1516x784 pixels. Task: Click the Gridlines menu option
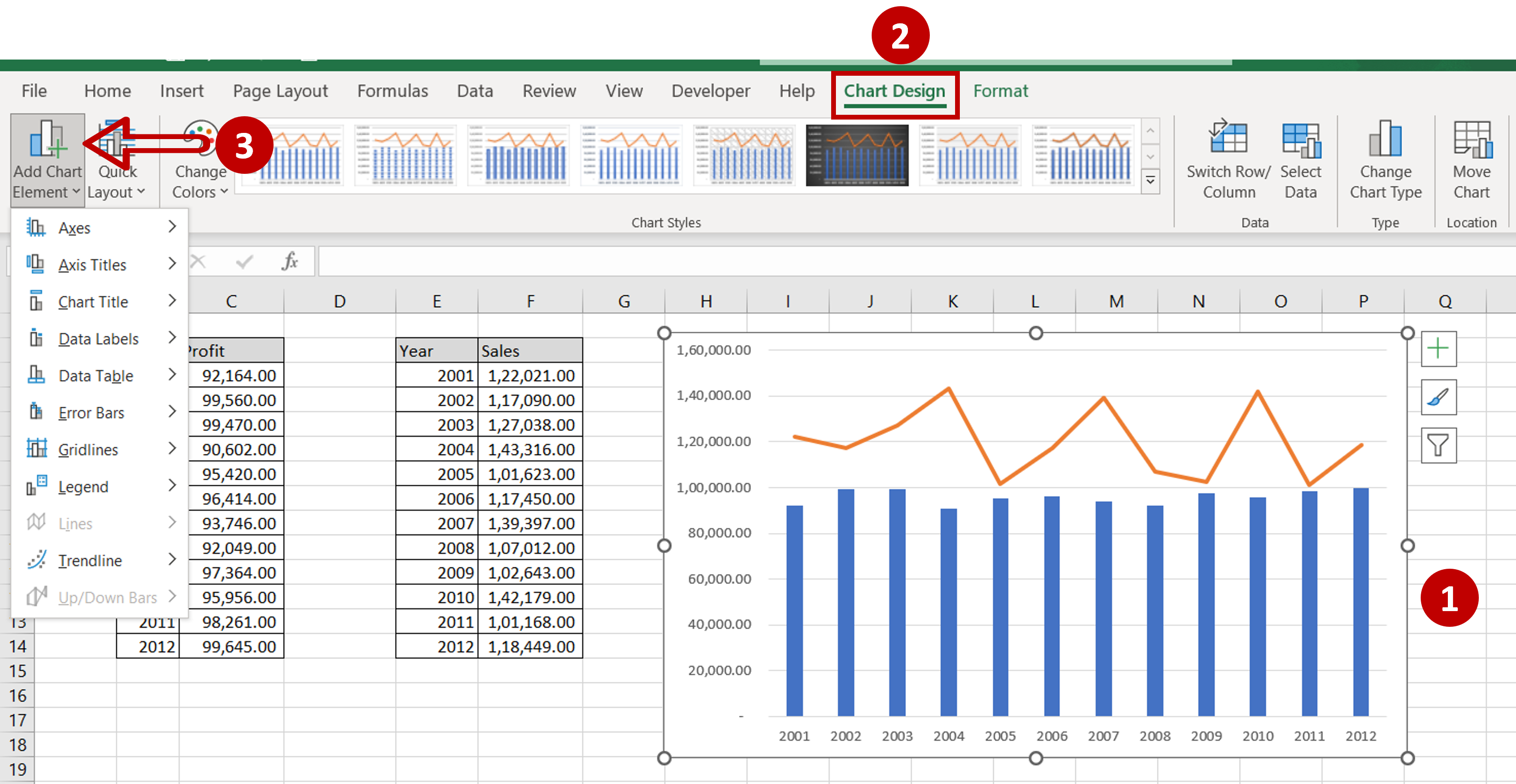tap(89, 449)
